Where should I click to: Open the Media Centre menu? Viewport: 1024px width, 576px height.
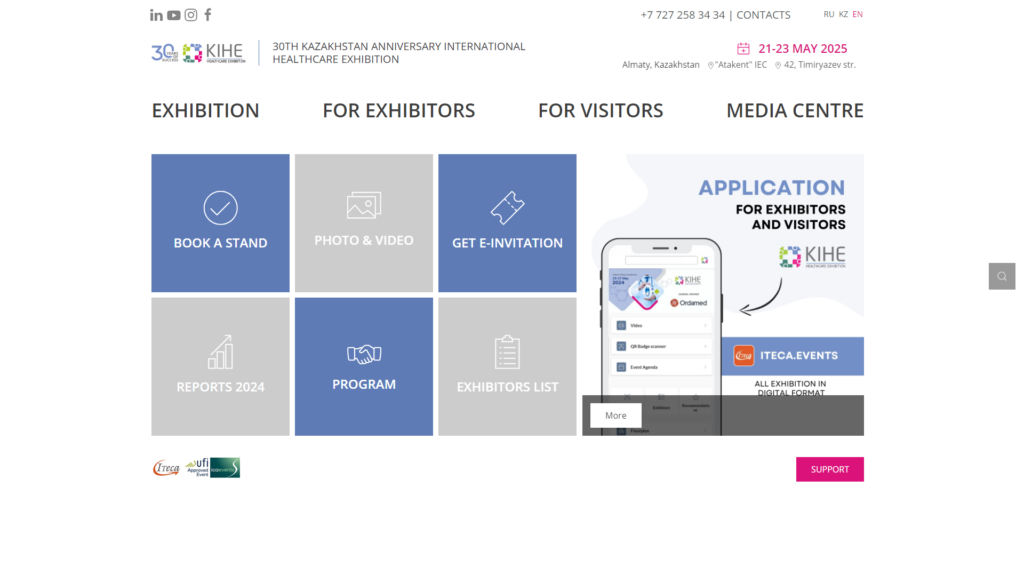click(x=795, y=110)
